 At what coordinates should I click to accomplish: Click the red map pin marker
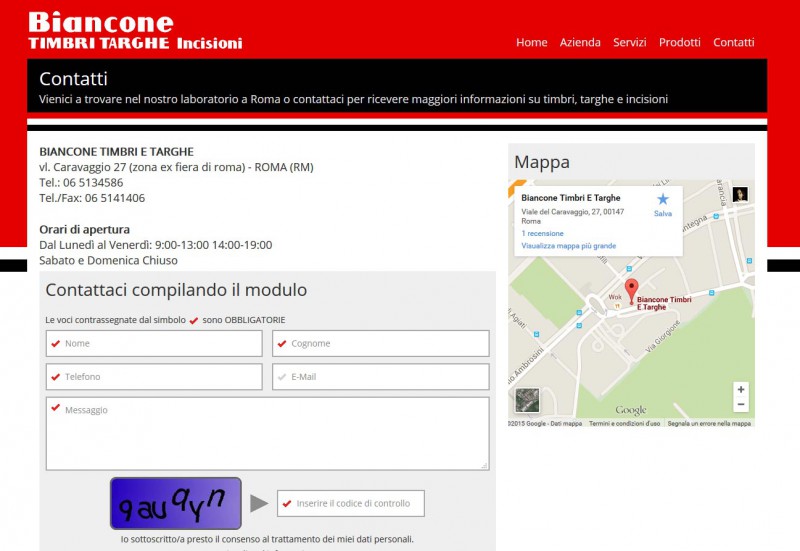click(632, 291)
